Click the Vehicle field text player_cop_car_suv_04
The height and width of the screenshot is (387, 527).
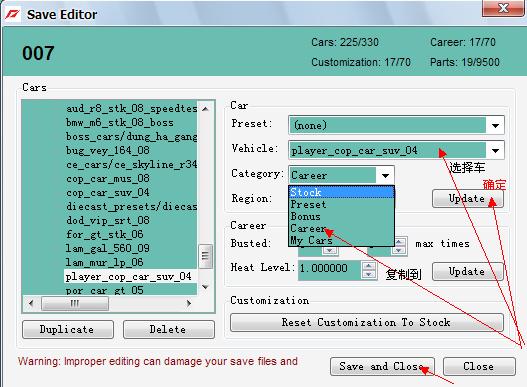(354, 151)
